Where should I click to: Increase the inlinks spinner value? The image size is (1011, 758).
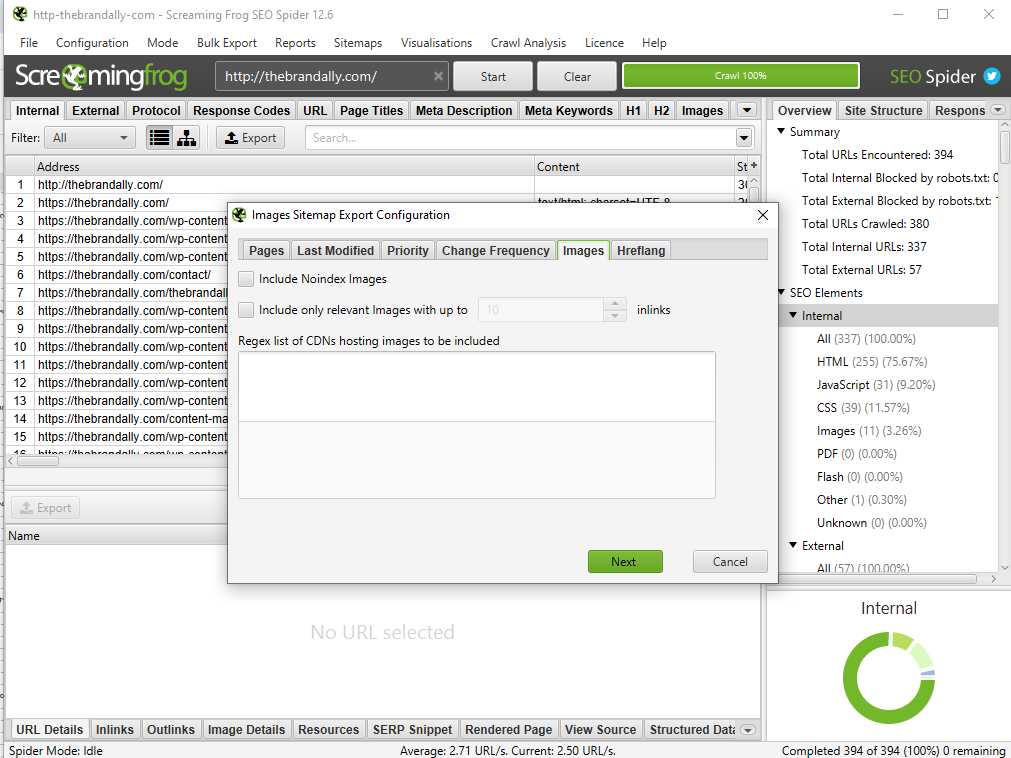click(x=615, y=304)
